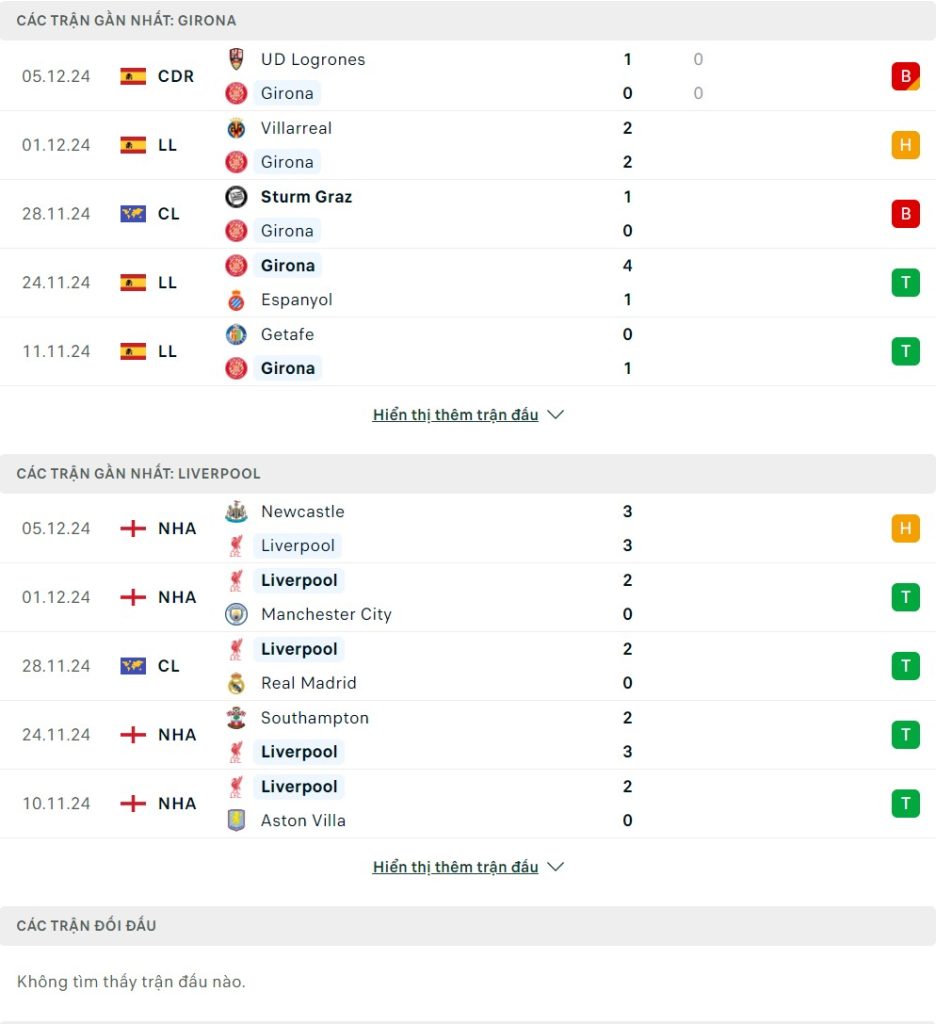Image resolution: width=936 pixels, height=1024 pixels.
Task: Click the Southampton crest icon
Action: (236, 718)
